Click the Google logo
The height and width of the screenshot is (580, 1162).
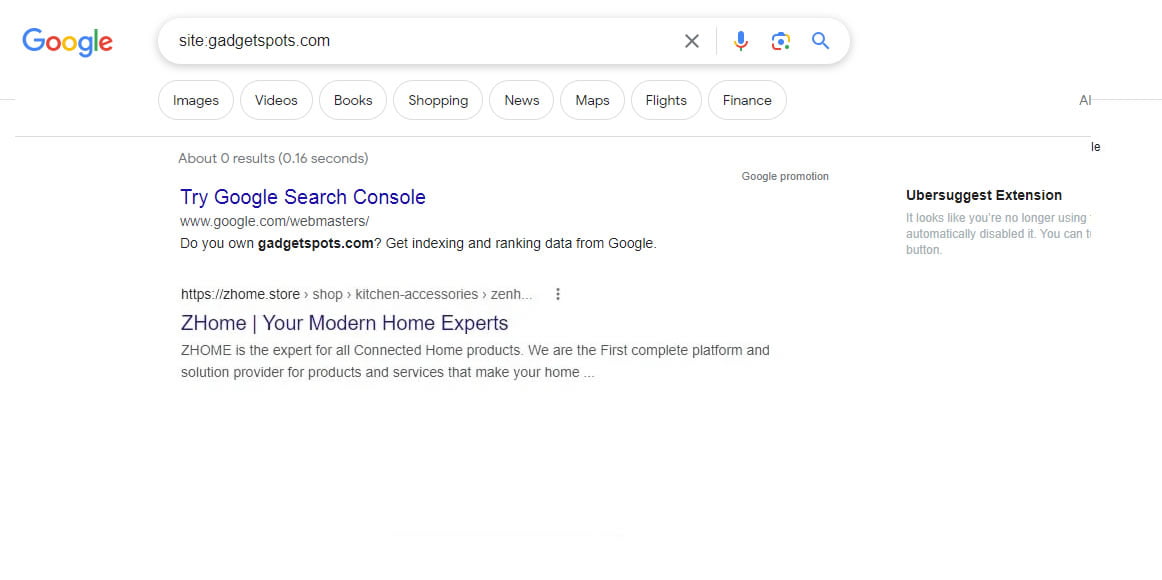(x=67, y=41)
